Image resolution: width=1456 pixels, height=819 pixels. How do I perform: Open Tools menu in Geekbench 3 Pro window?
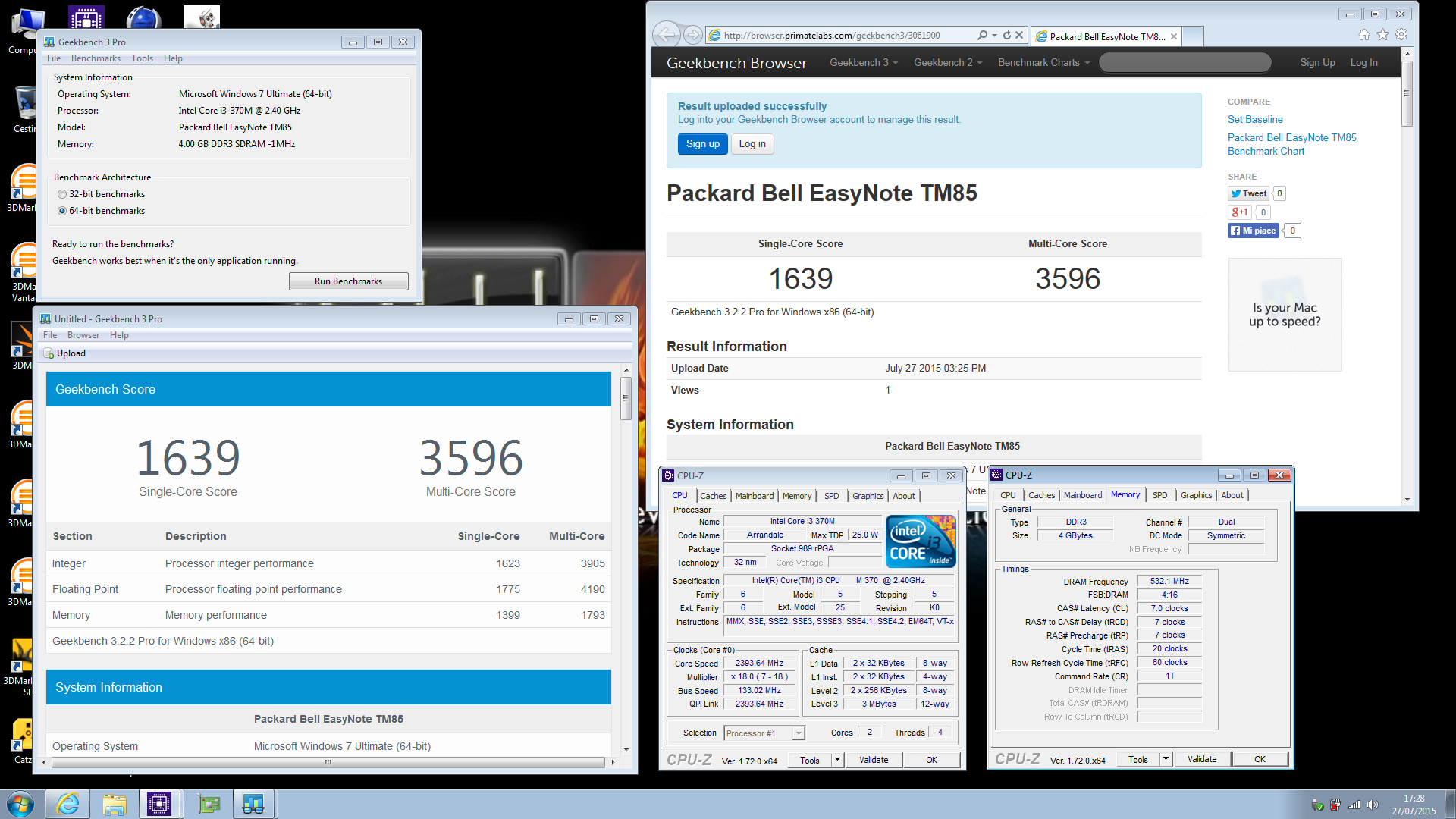(x=142, y=58)
